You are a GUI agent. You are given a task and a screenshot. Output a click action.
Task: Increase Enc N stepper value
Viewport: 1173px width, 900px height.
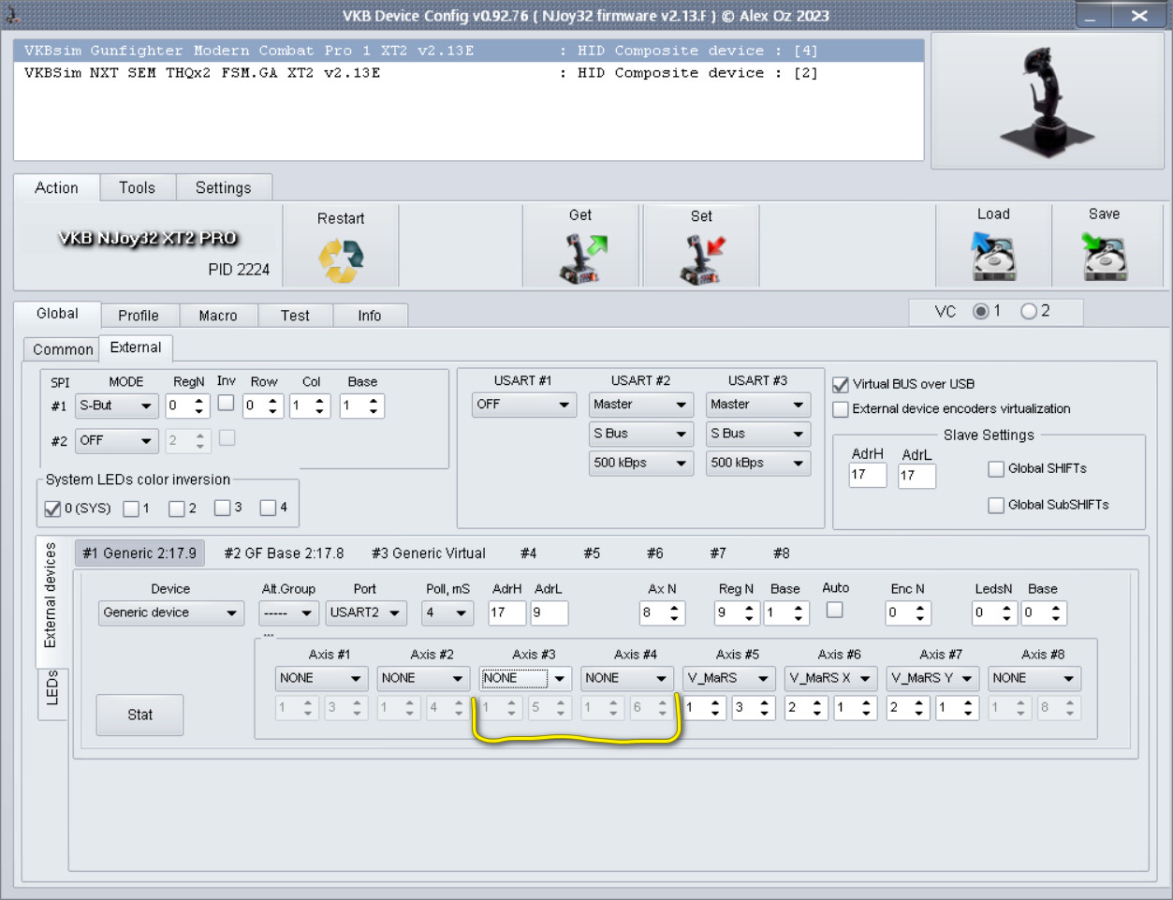tap(920, 607)
